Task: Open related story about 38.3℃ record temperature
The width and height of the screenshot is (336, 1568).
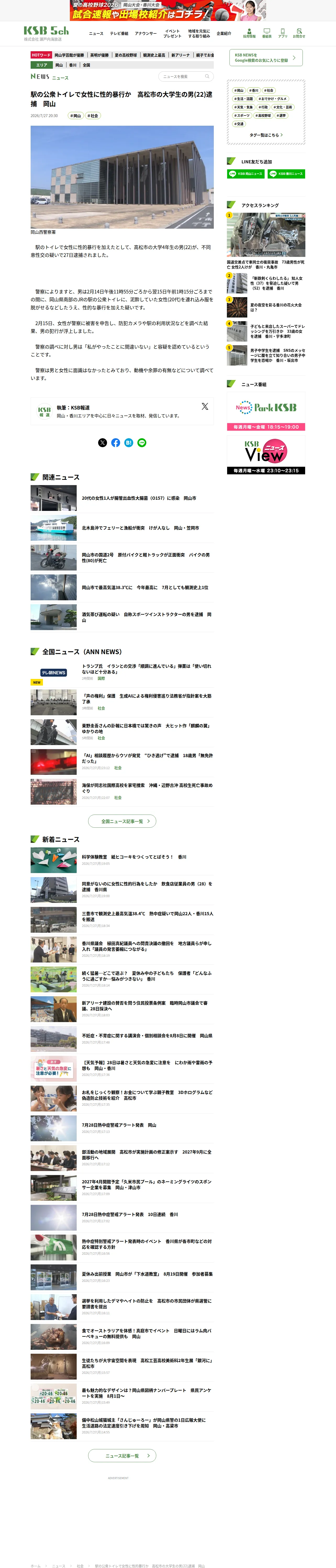Action: click(145, 587)
